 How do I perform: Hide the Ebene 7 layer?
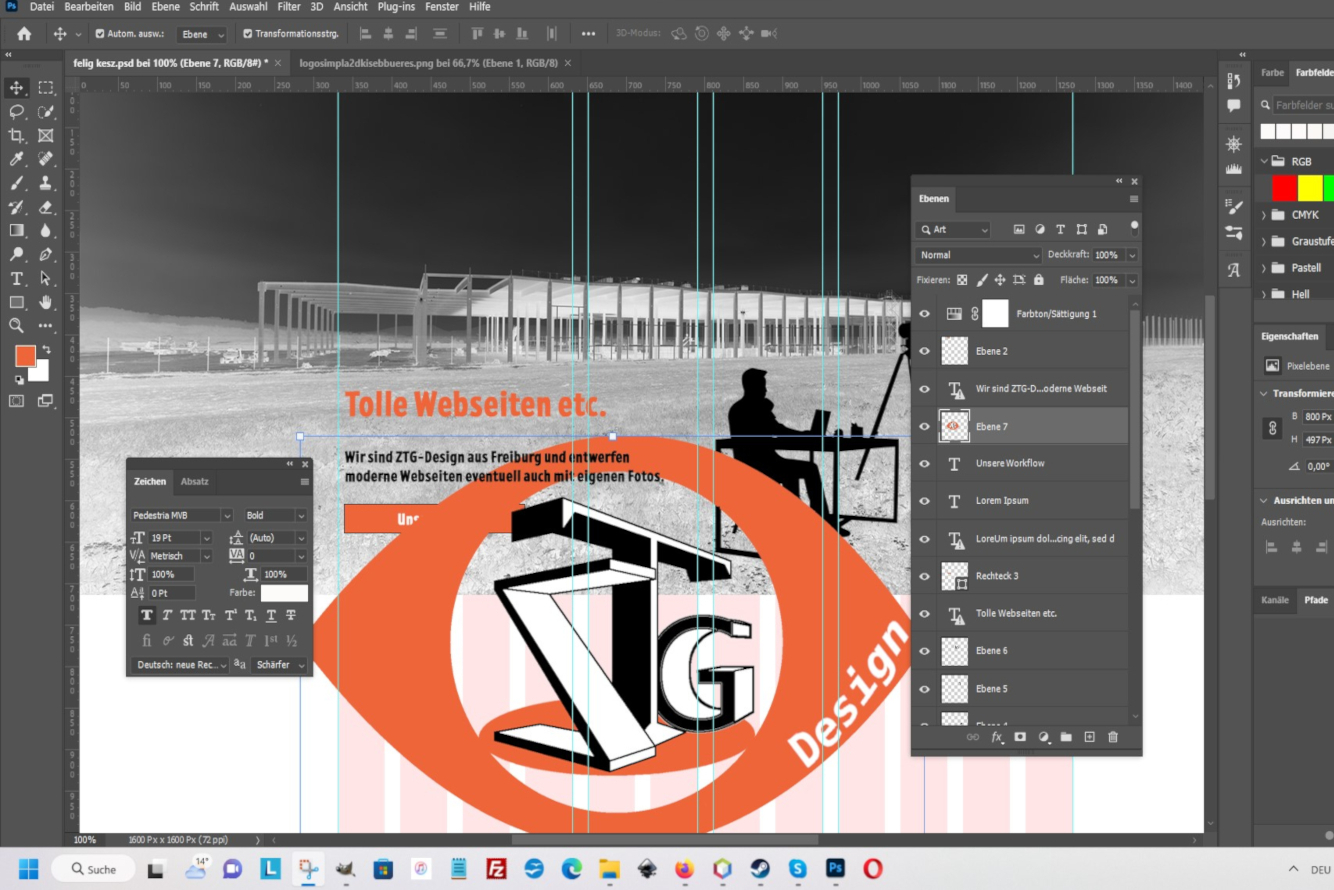(924, 426)
